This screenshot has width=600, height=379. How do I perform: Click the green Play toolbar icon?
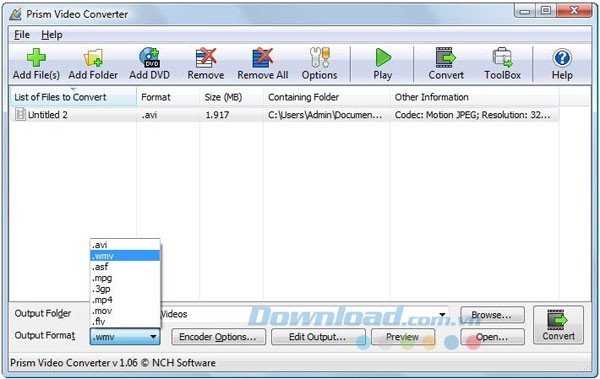tap(383, 58)
